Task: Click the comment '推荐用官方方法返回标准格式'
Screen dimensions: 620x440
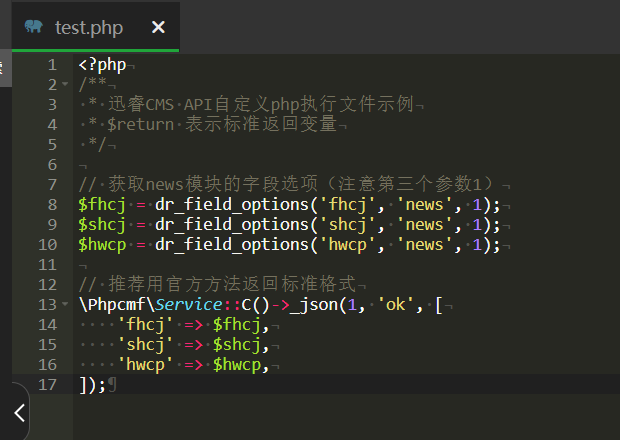Action: (x=232, y=284)
